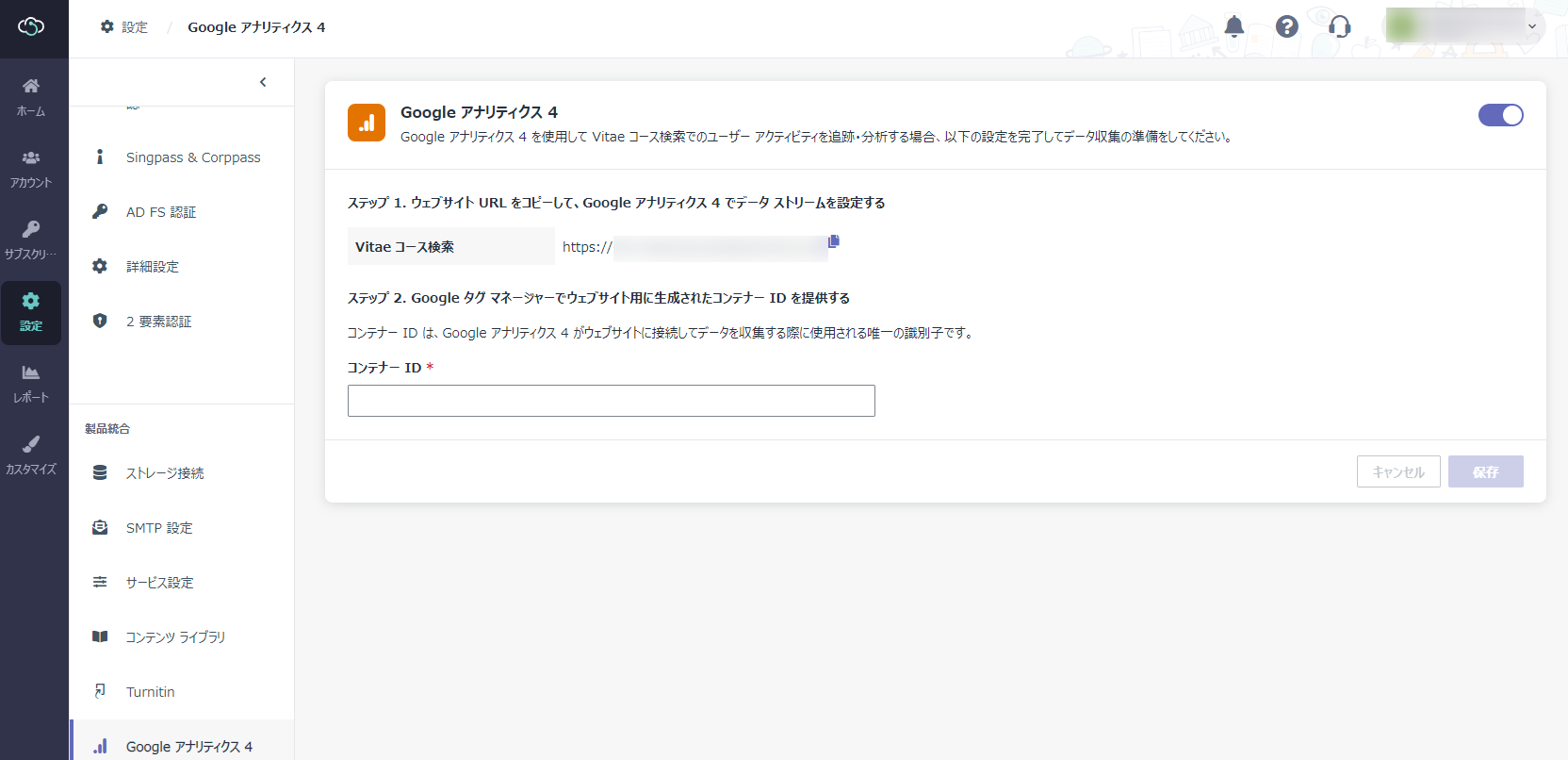1568x760 pixels.
Task: Go back to 設定 via breadcrumb link
Action: pyautogui.click(x=135, y=27)
